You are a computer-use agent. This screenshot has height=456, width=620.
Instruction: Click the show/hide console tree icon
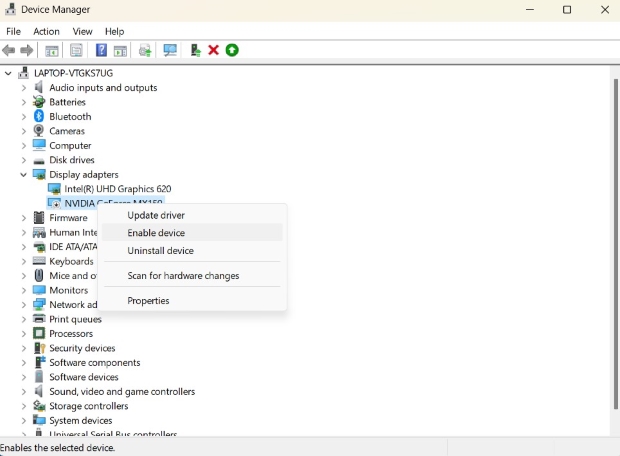pos(52,50)
